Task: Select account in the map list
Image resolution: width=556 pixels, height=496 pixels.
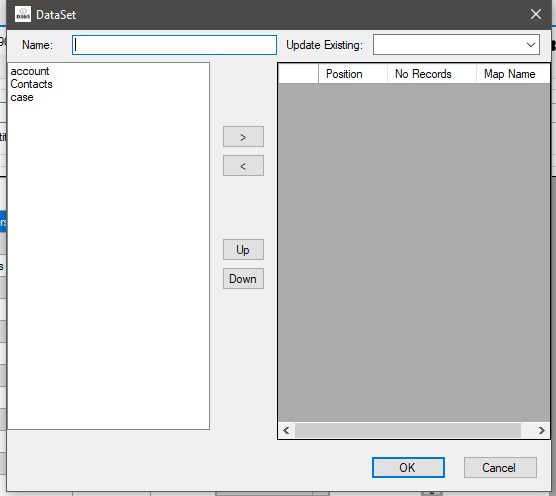Action: 30,71
